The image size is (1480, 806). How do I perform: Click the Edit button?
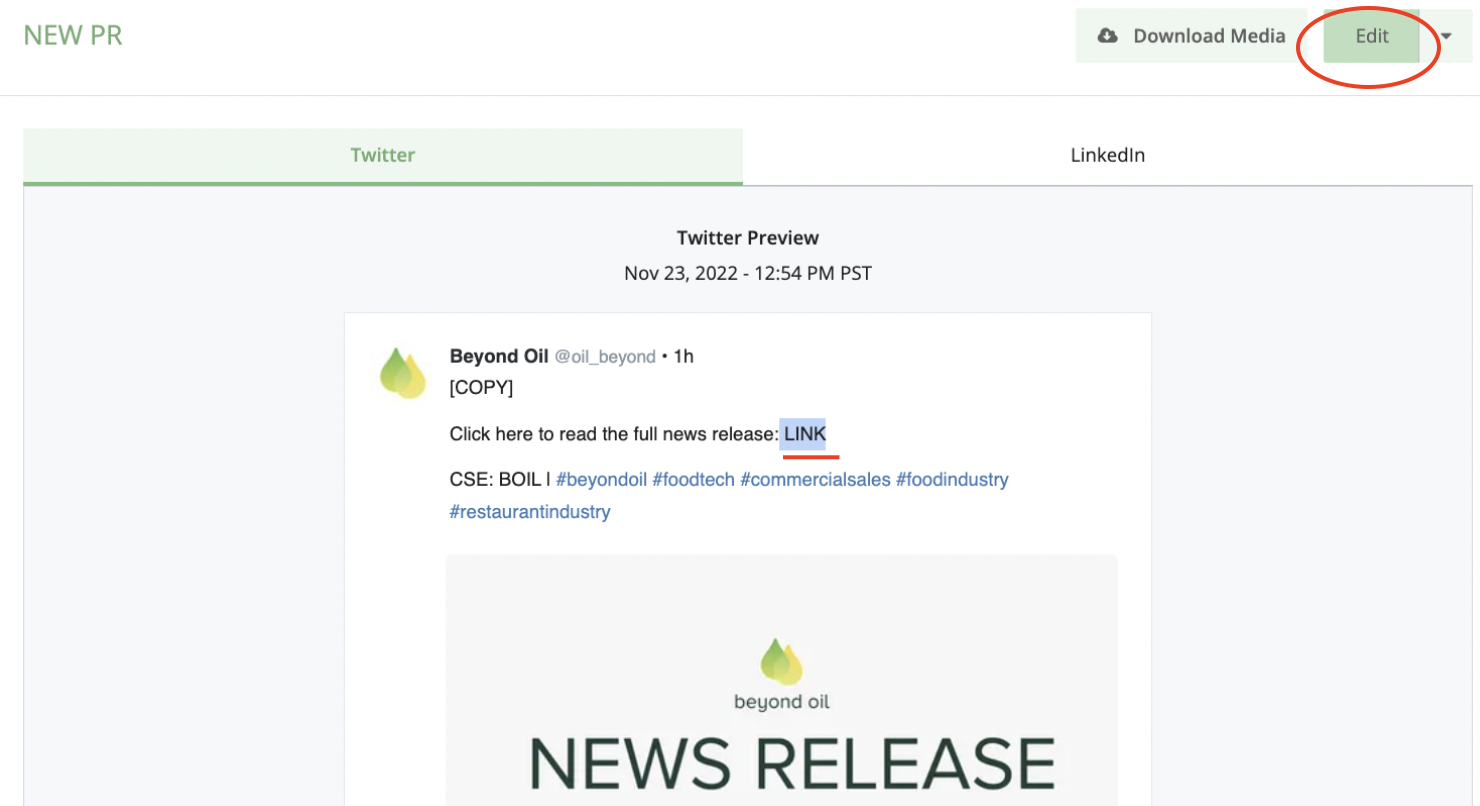click(1371, 36)
